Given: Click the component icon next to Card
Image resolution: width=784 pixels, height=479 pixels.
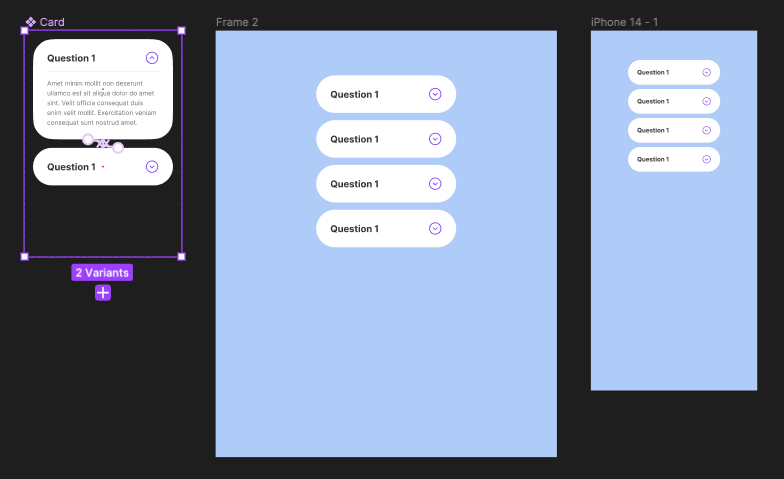Looking at the screenshot, I should pos(31,22).
